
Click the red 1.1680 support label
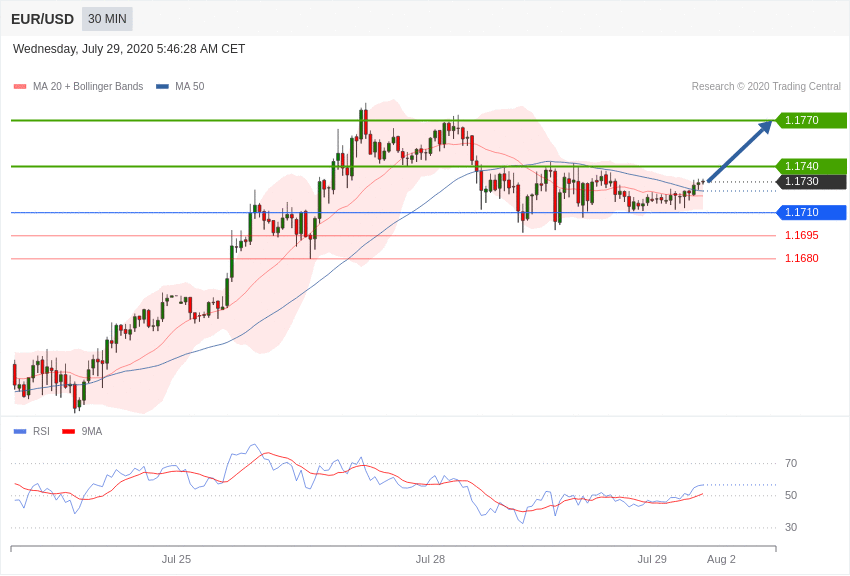[x=802, y=258]
